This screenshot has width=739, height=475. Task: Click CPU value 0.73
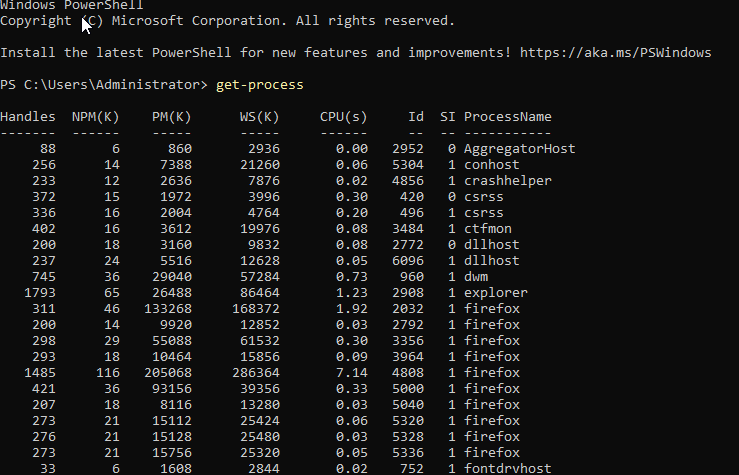pos(352,277)
